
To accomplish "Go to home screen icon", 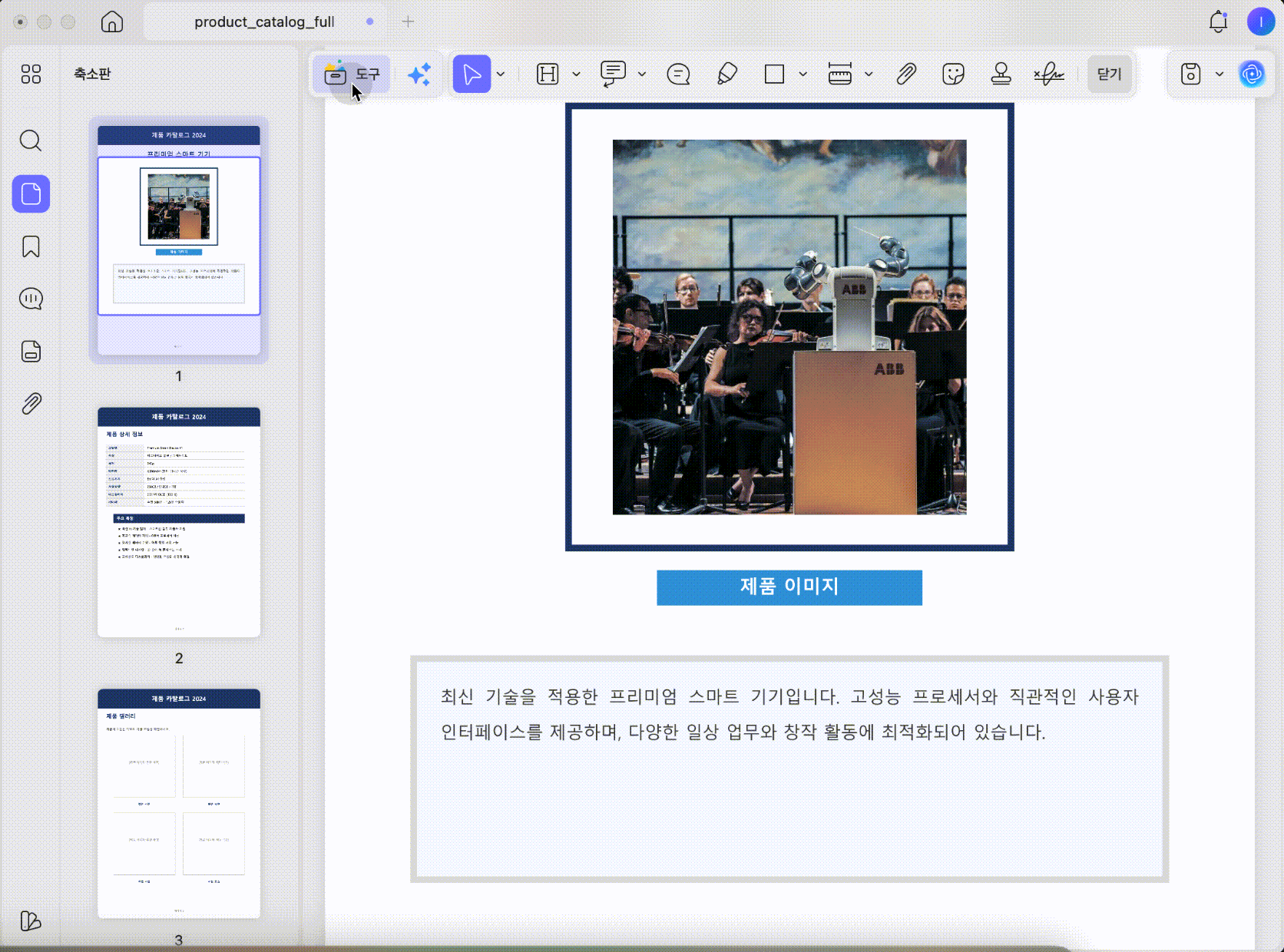I will [x=112, y=21].
